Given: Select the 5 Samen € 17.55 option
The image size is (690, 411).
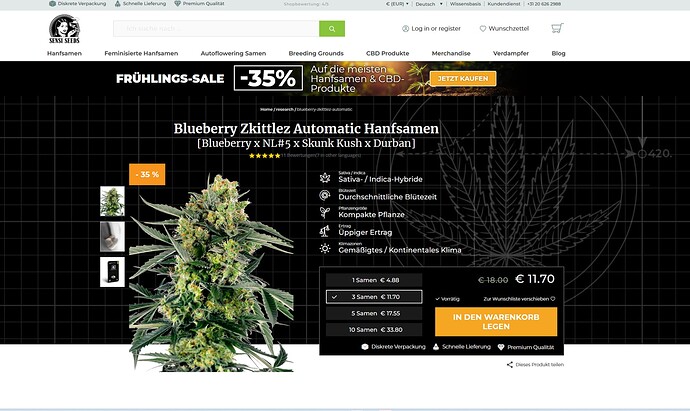Looking at the screenshot, I should pos(374,313).
